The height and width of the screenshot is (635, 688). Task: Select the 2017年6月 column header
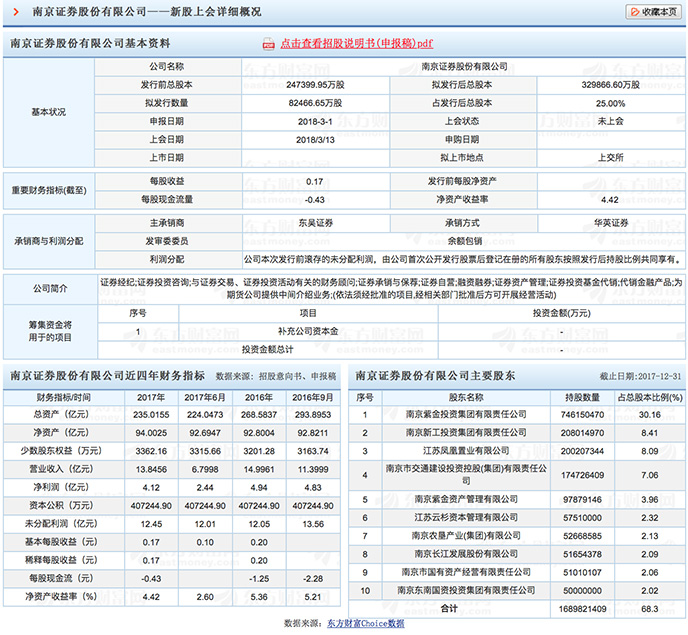(205, 398)
